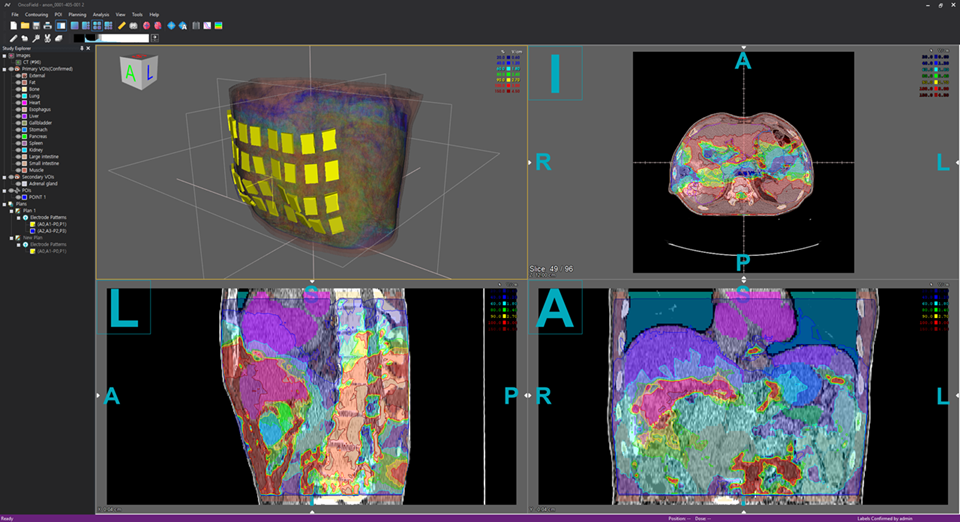Open the POI menu
This screenshot has height=522, width=960.
click(58, 15)
